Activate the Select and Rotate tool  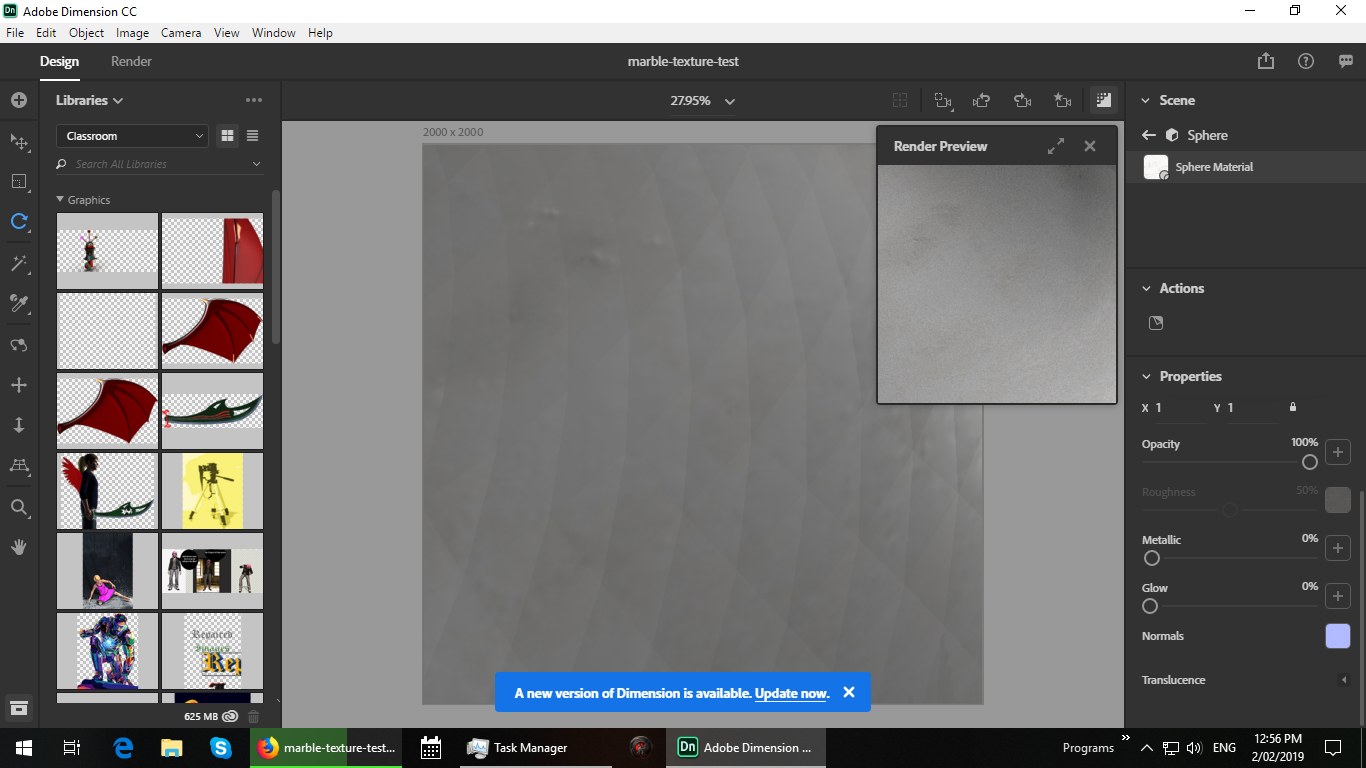coord(19,222)
